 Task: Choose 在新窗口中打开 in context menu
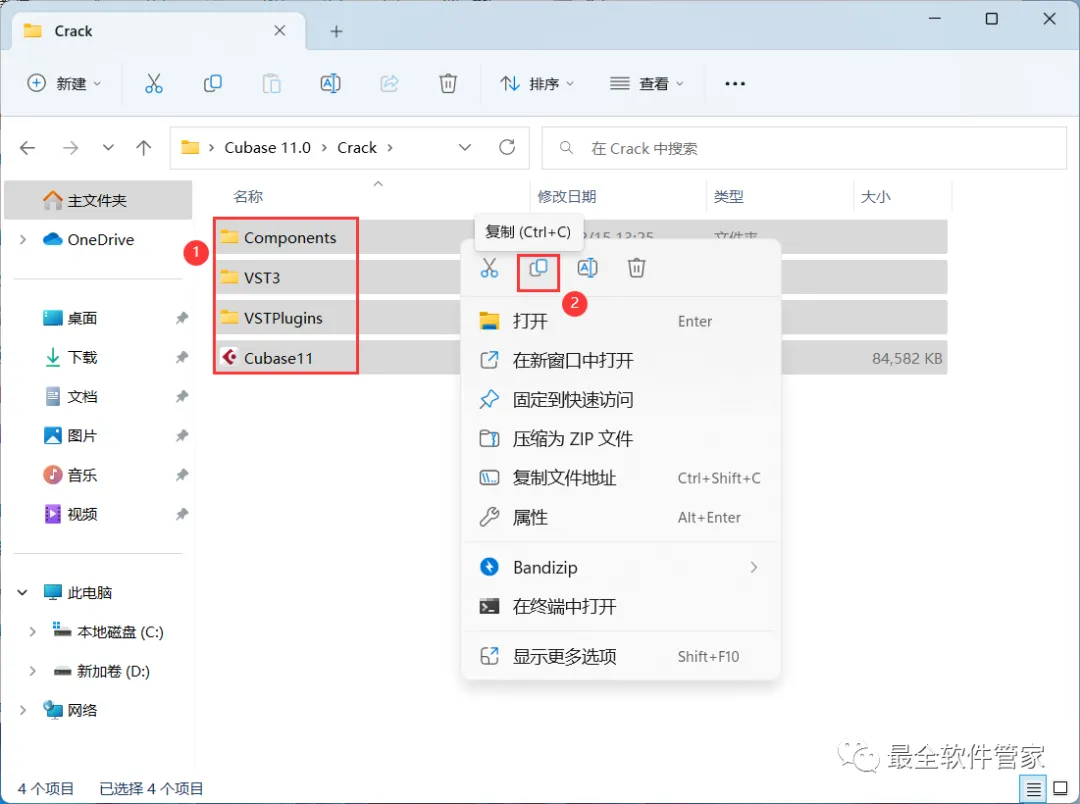[x=620, y=360]
